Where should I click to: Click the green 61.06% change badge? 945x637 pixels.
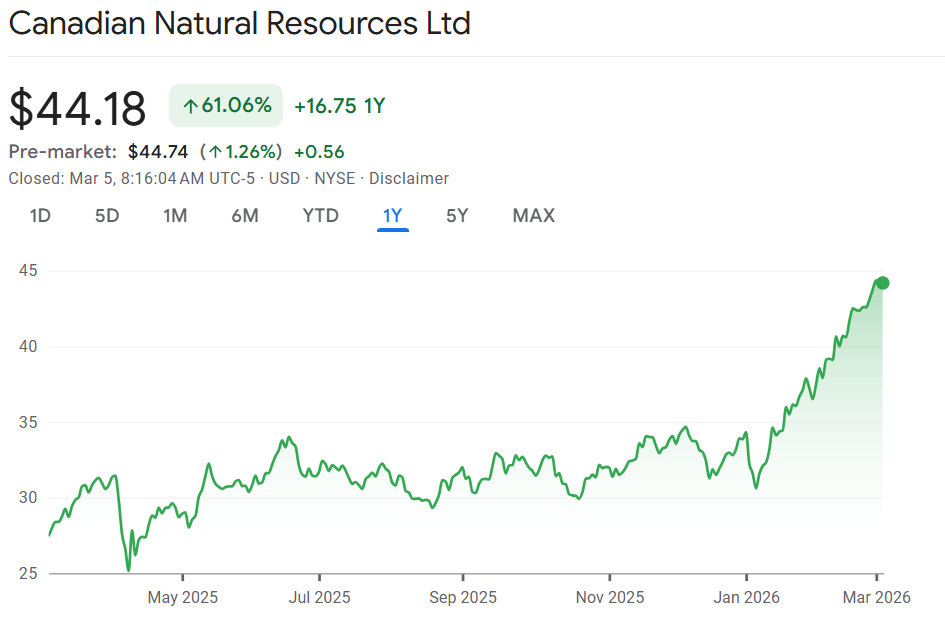coord(226,106)
